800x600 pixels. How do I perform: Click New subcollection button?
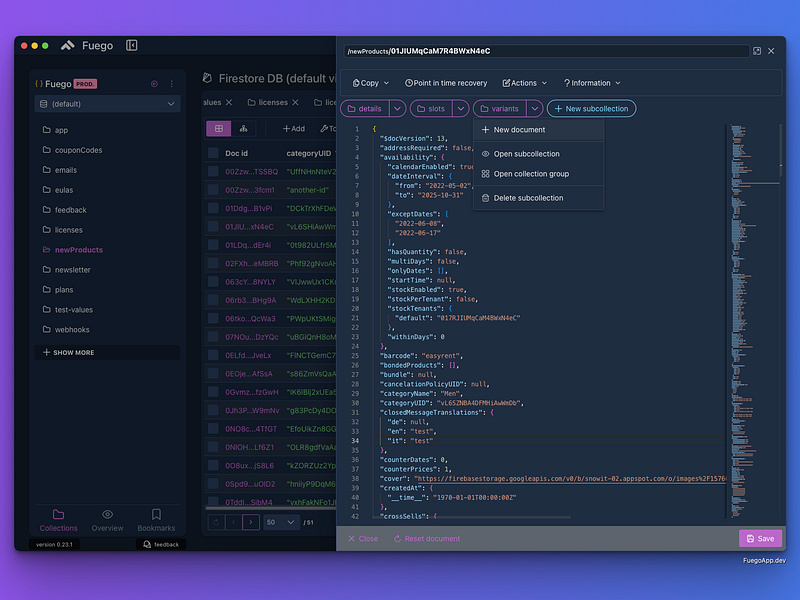click(x=591, y=109)
